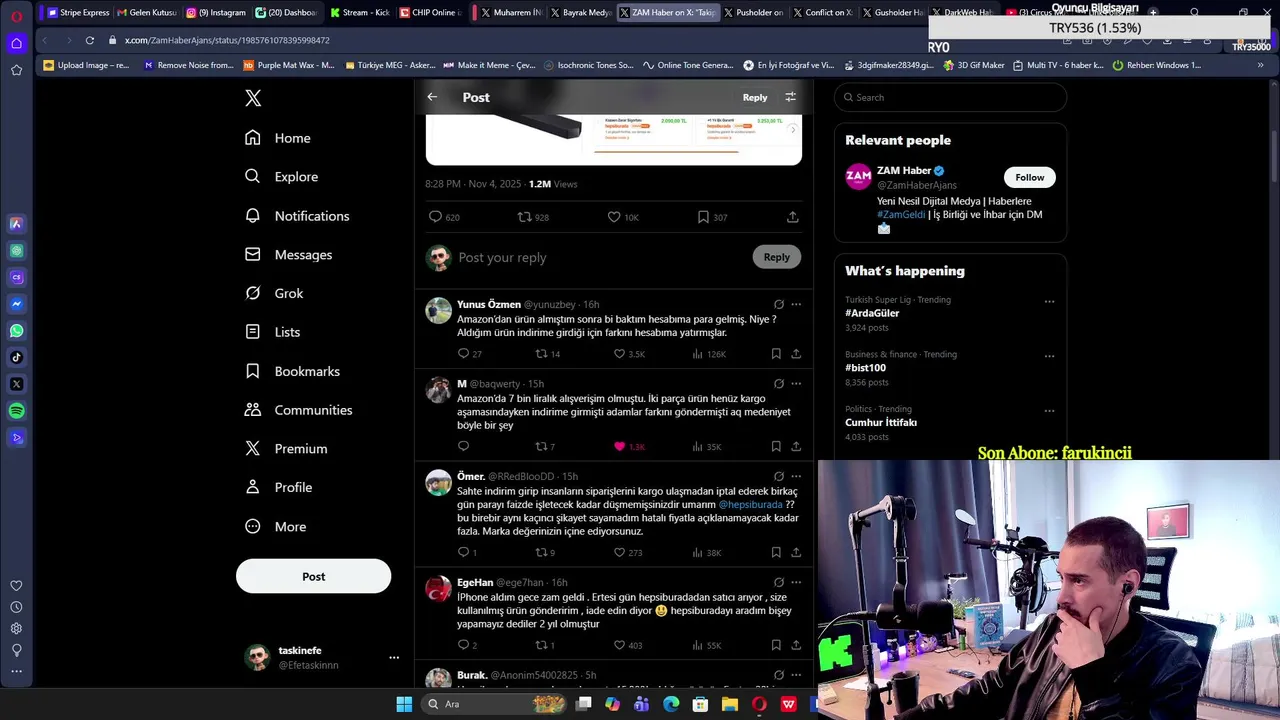The width and height of the screenshot is (1280, 720).
Task: Open Messages in X sidebar
Action: click(x=288, y=255)
